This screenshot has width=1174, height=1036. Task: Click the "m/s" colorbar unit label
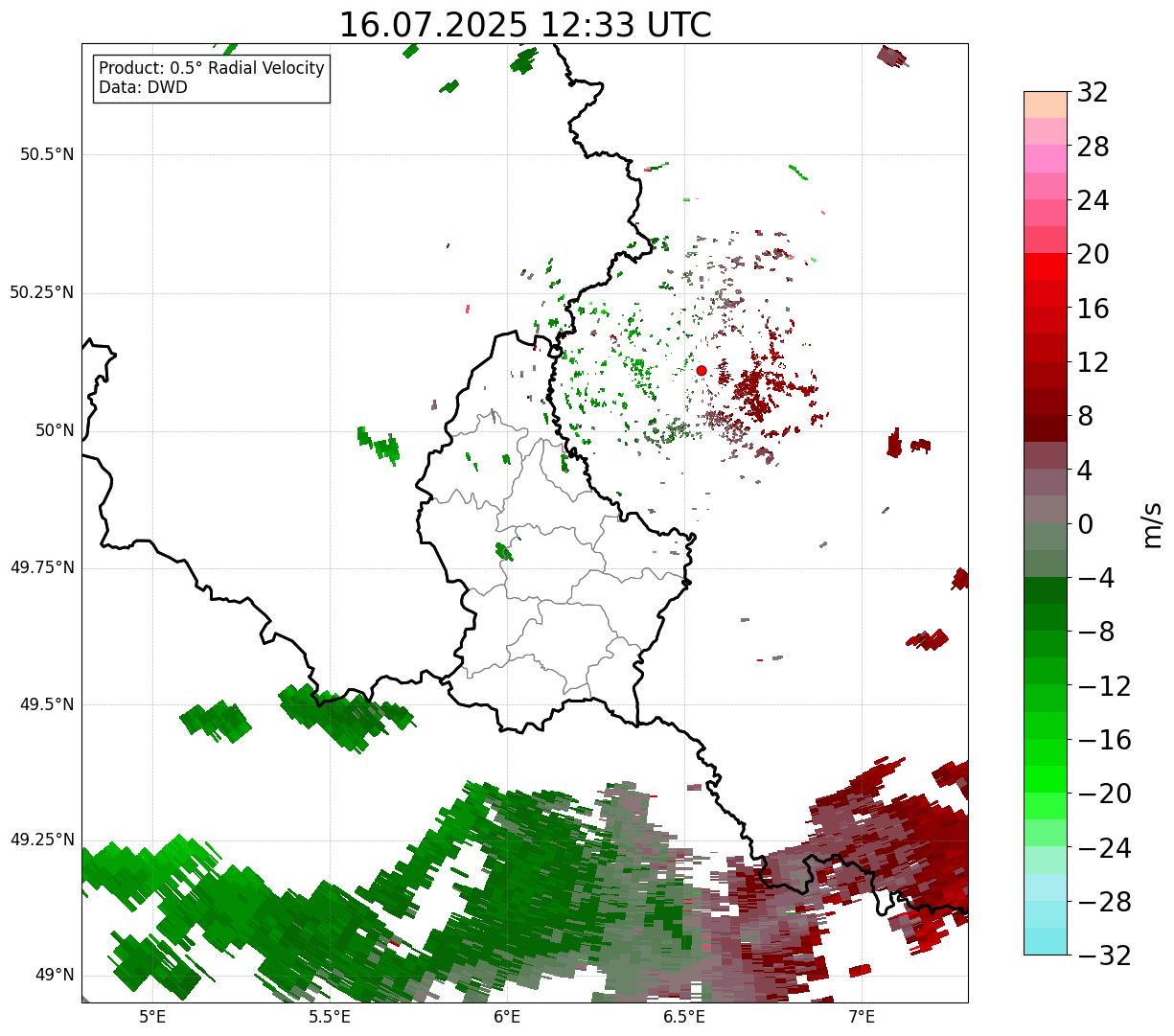tap(1153, 524)
